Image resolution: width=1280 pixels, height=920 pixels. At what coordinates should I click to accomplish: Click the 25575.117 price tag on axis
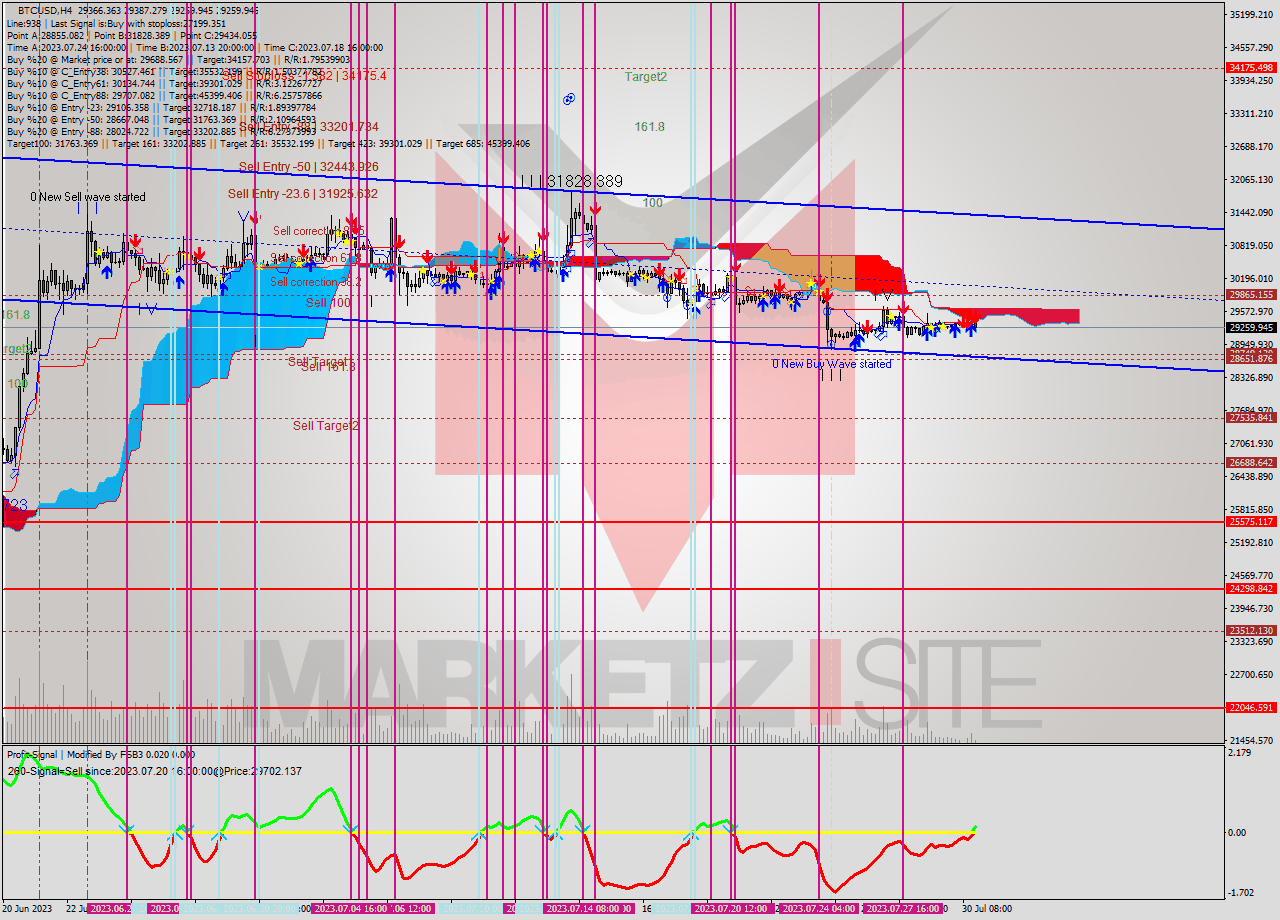coord(1251,521)
